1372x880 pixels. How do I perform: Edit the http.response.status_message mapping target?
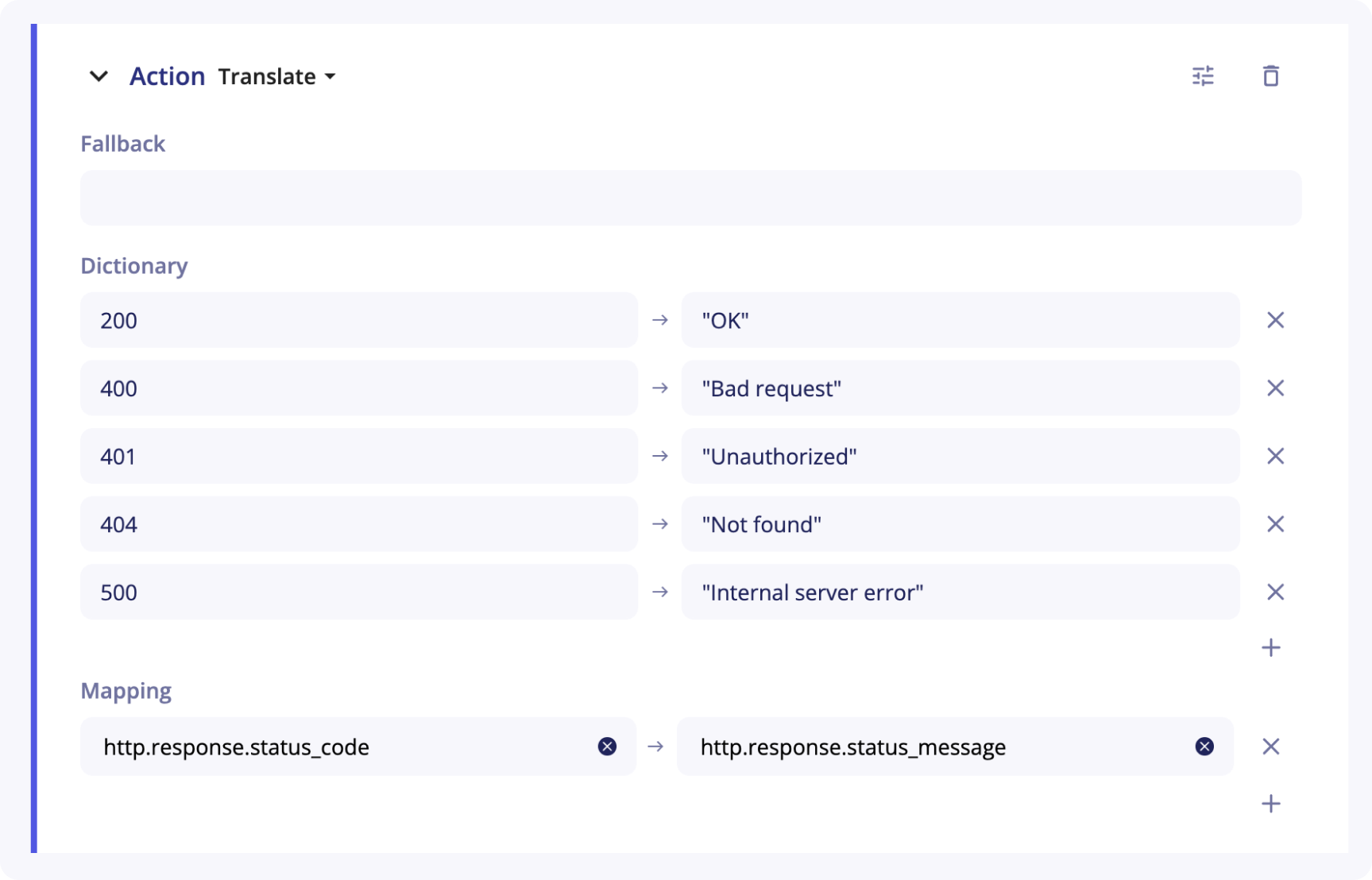[937, 747]
